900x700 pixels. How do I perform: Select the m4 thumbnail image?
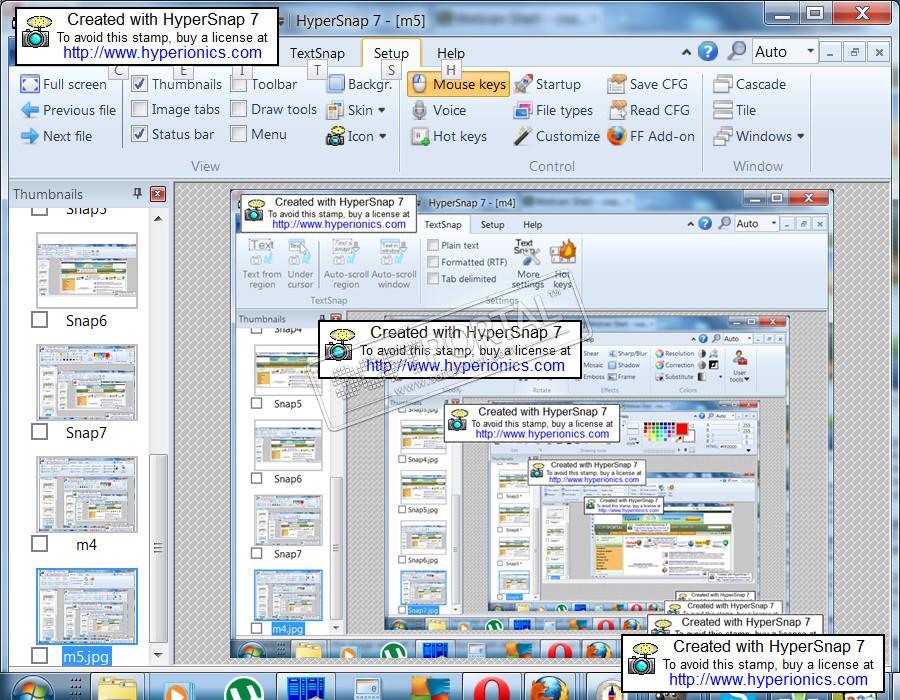[x=87, y=494]
